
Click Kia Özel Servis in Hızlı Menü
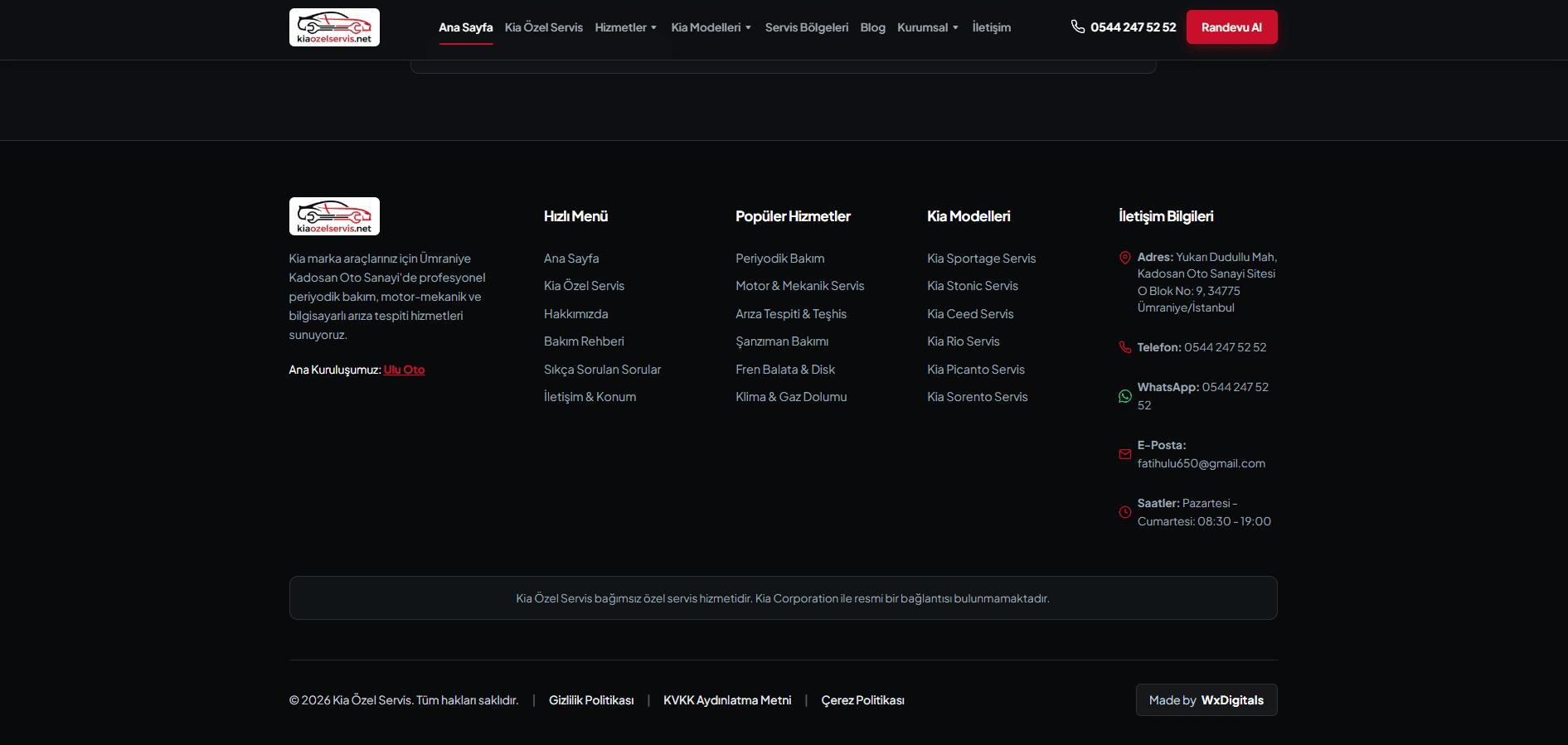[585, 286]
